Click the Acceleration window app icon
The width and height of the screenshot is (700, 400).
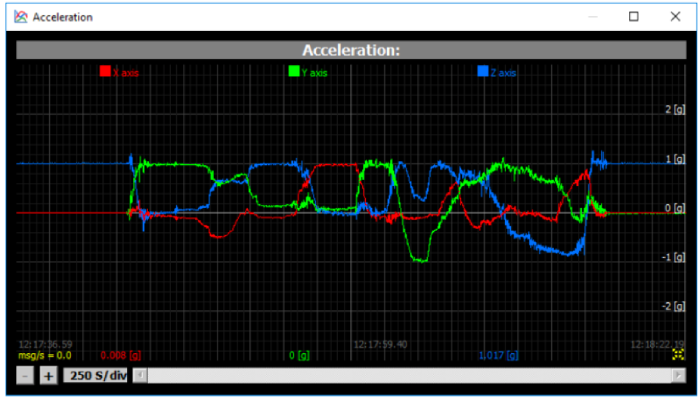pos(21,17)
